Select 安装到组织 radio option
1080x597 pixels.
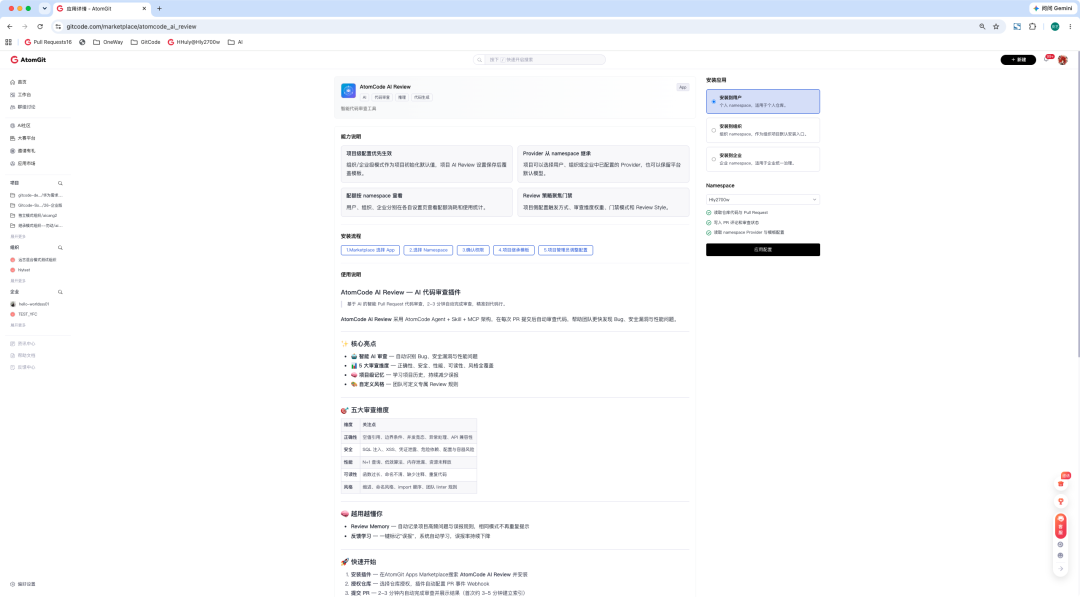762,130
